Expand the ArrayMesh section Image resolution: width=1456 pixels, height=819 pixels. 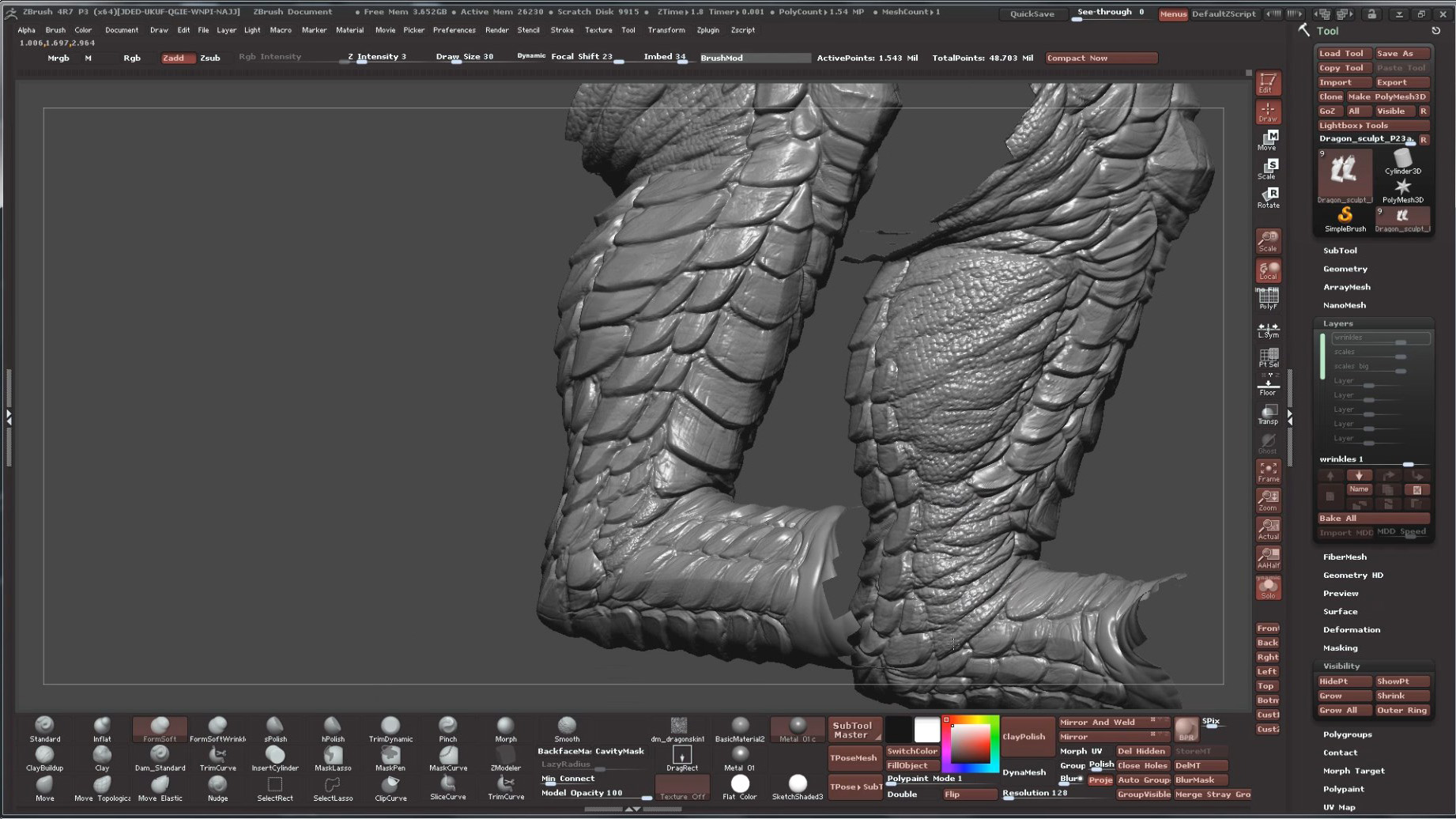[x=1347, y=287]
